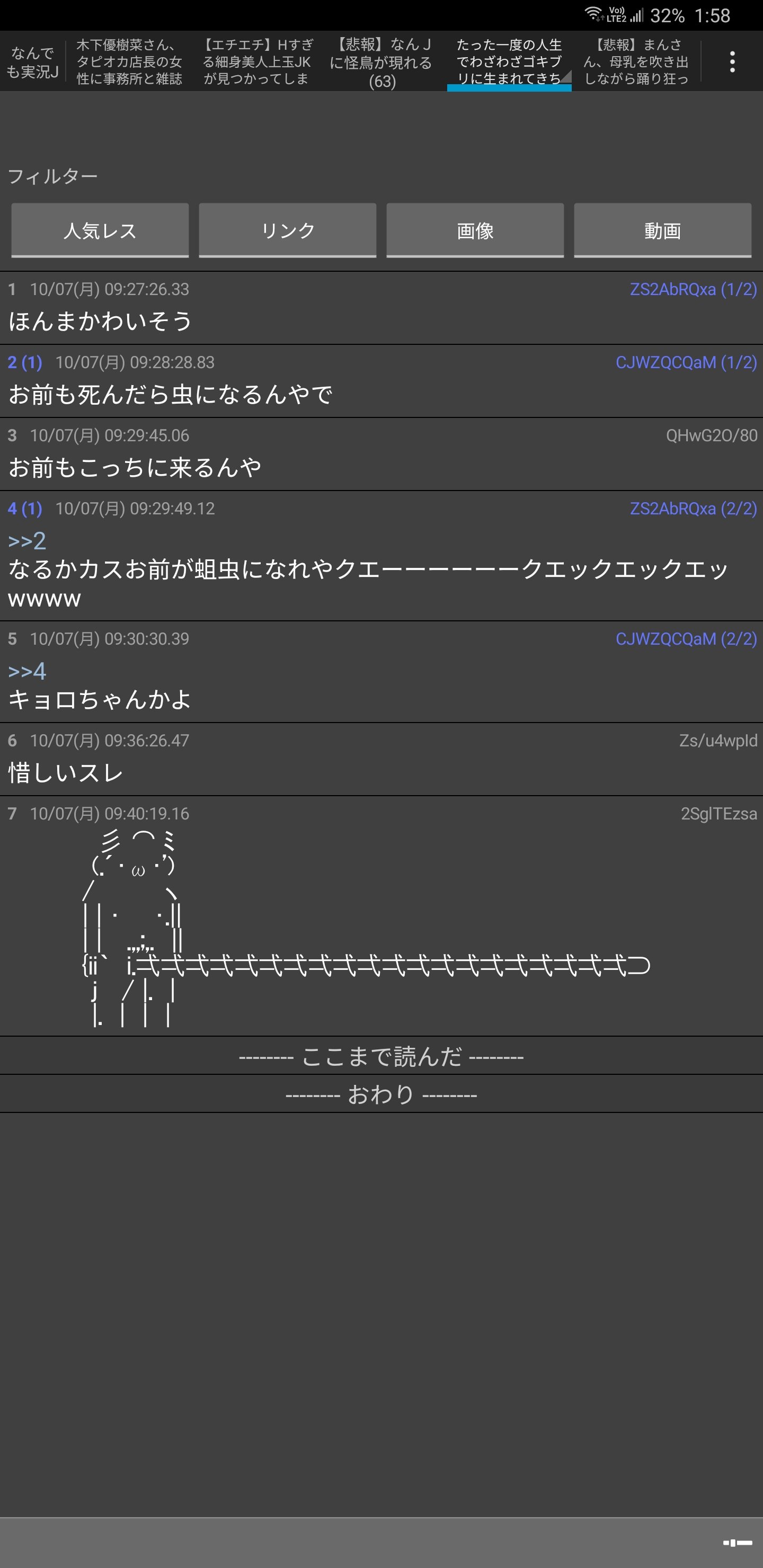763x1568 pixels.
Task: Filter posts by 画像
Action: coord(475,230)
